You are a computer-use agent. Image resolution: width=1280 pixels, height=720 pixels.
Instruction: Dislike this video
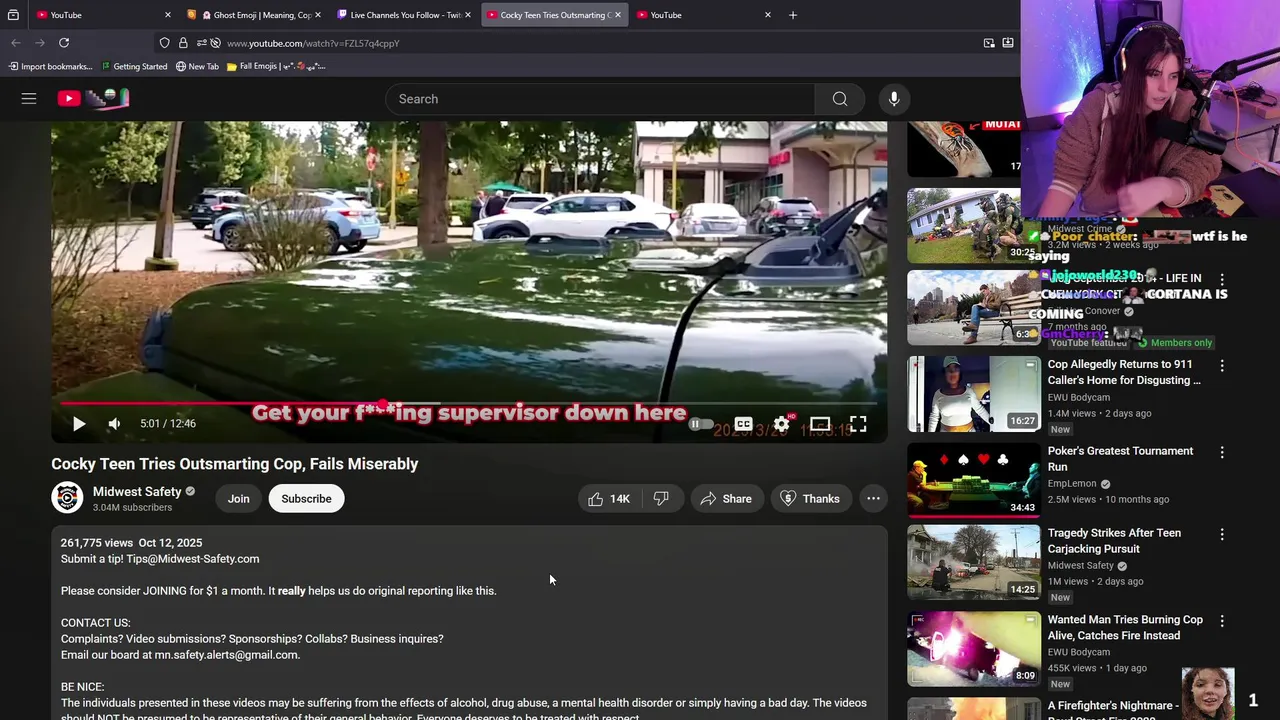click(x=661, y=499)
